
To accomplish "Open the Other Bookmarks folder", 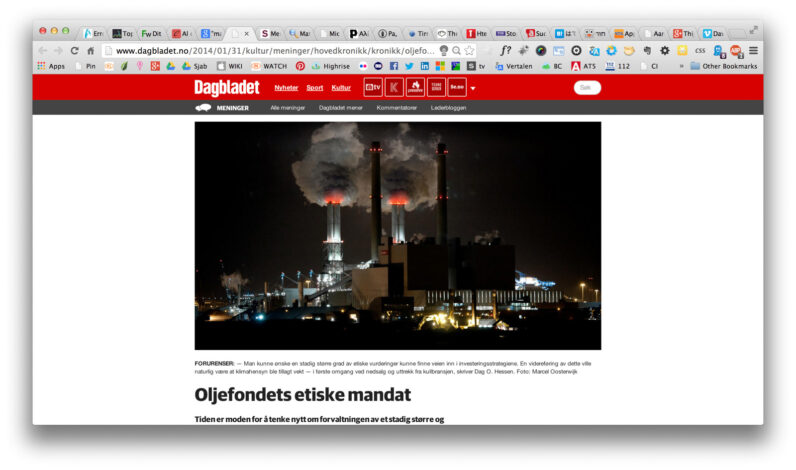I will click(722, 66).
